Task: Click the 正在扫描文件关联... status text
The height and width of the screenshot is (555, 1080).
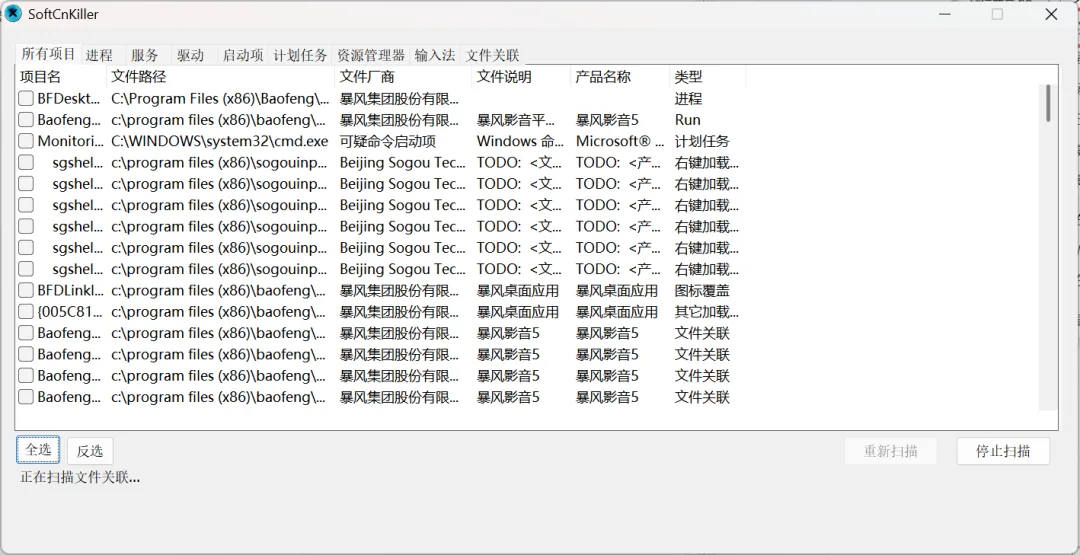Action: 80,477
